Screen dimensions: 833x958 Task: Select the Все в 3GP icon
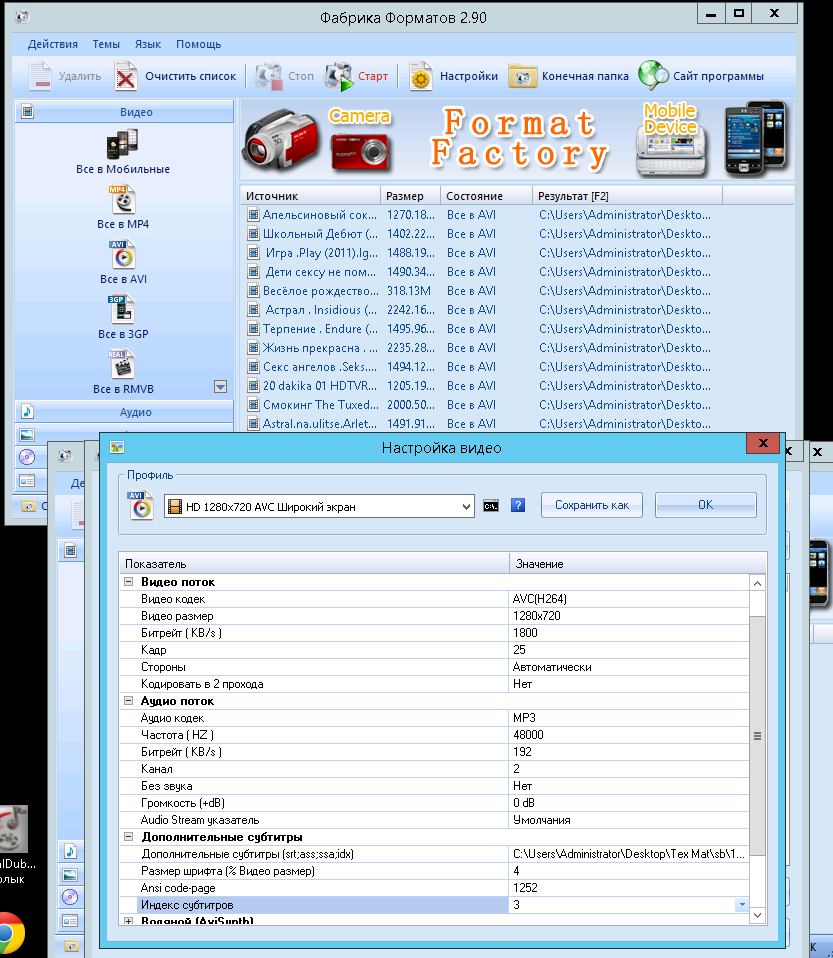pyautogui.click(x=122, y=310)
